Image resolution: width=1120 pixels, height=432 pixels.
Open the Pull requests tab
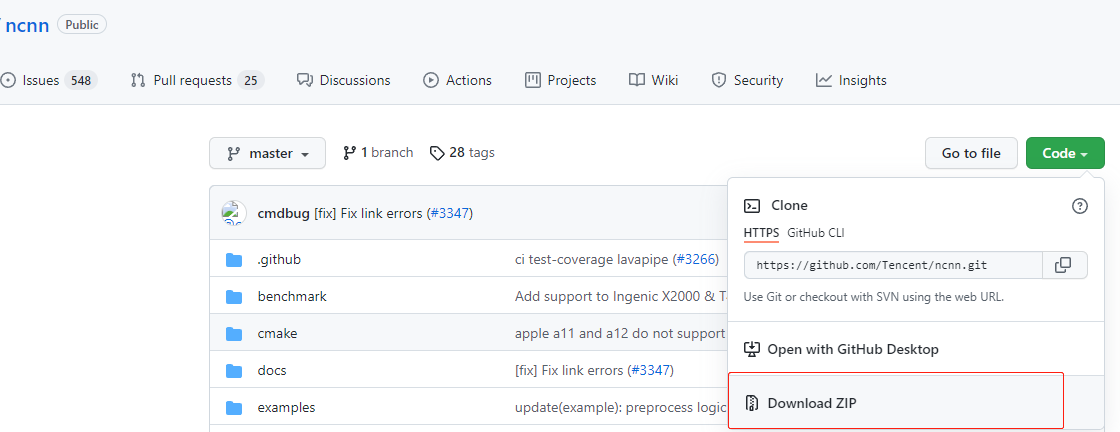pos(197,80)
